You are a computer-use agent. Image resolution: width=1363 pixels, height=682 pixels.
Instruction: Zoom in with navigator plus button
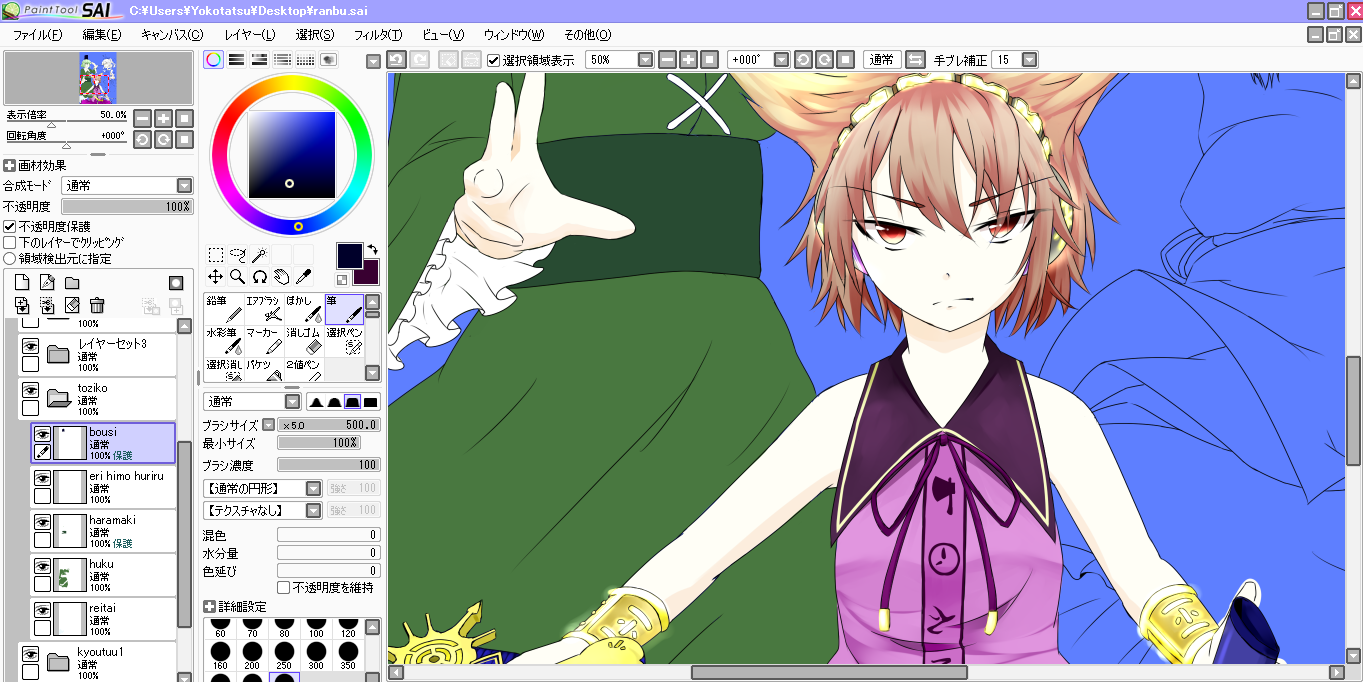pyautogui.click(x=163, y=118)
